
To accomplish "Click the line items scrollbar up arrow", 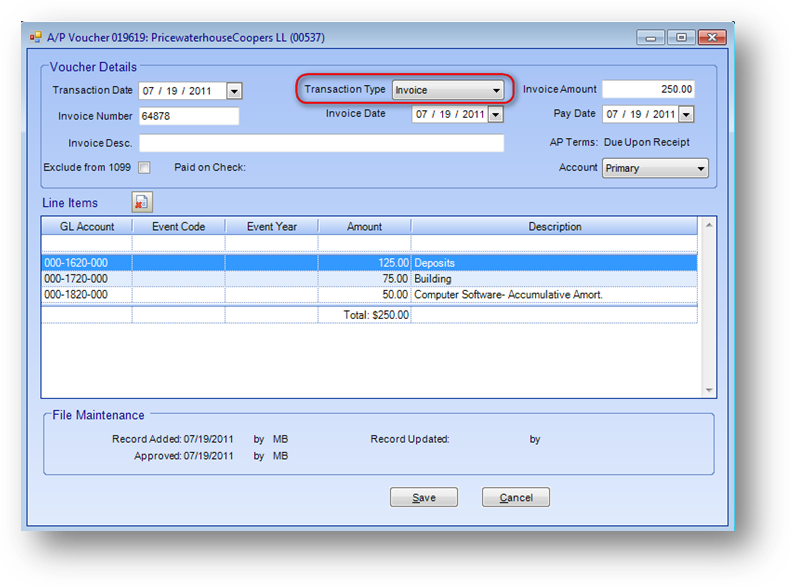I will [x=709, y=225].
